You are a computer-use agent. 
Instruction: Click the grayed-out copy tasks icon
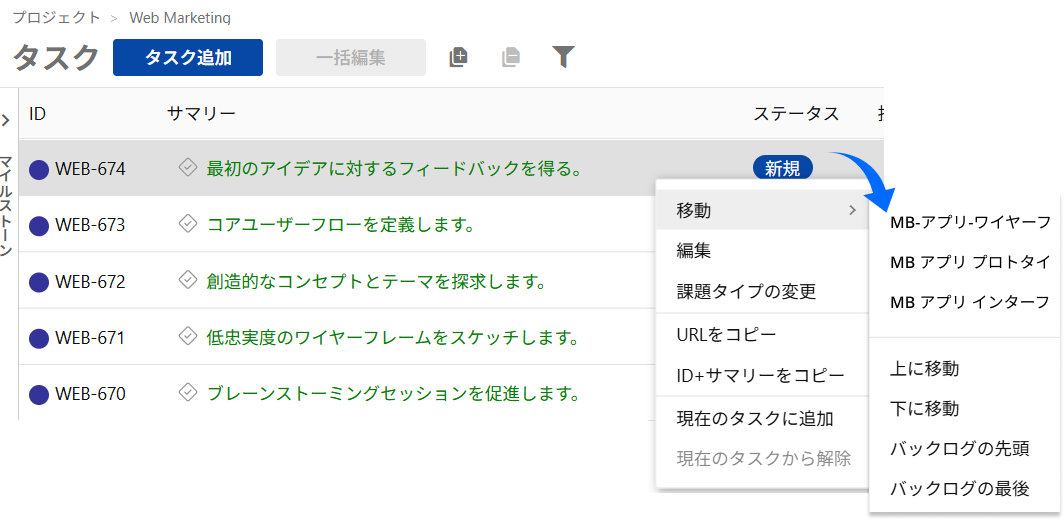click(x=511, y=57)
